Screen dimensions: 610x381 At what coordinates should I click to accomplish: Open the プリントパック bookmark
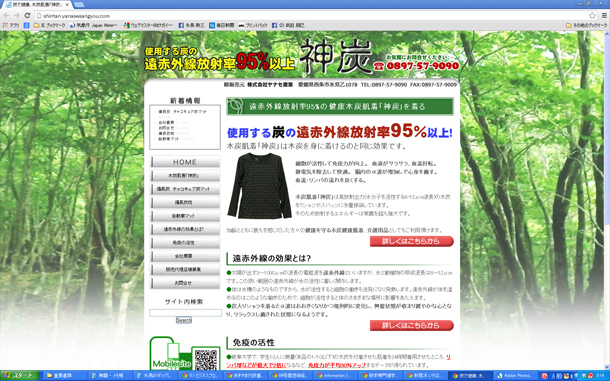[253, 25]
